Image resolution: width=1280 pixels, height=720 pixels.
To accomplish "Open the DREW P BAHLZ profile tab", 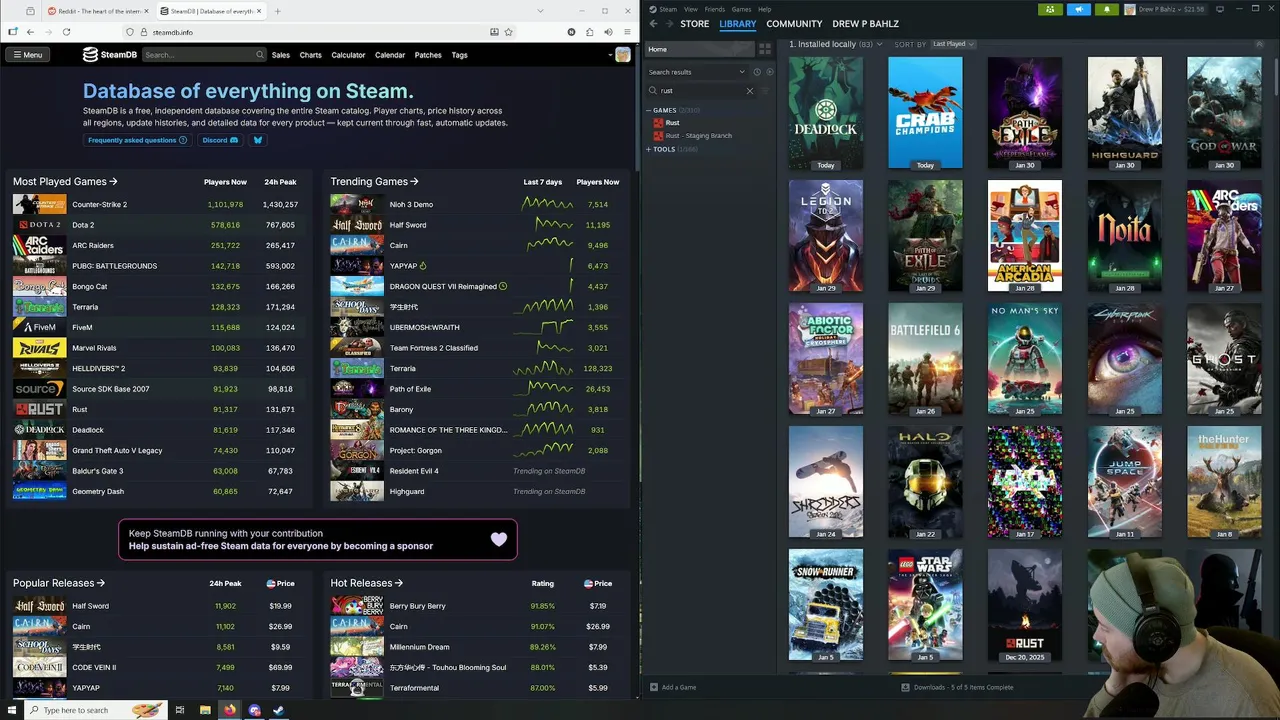I will (x=865, y=23).
